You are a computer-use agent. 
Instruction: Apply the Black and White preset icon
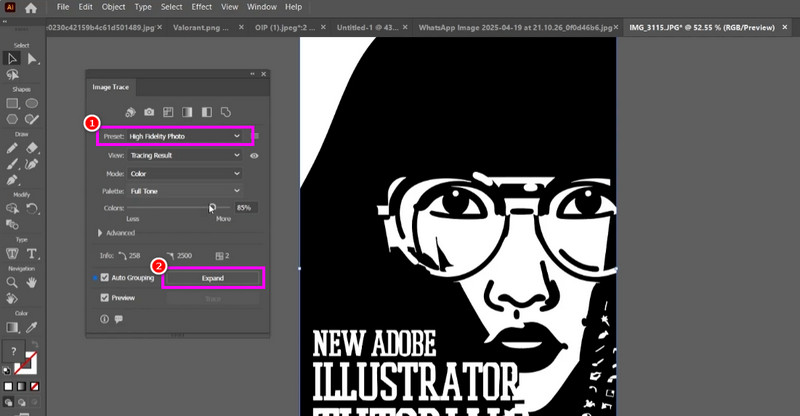(207, 112)
